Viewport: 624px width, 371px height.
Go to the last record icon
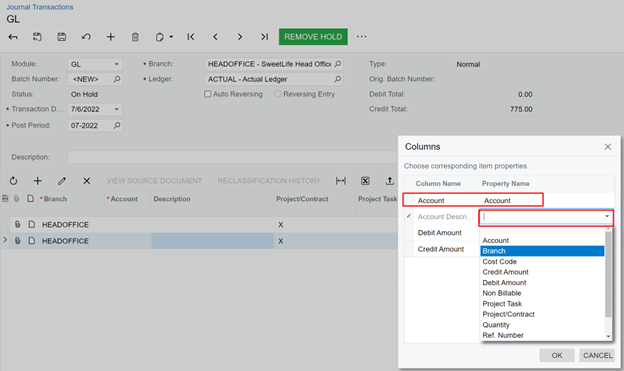tap(264, 37)
